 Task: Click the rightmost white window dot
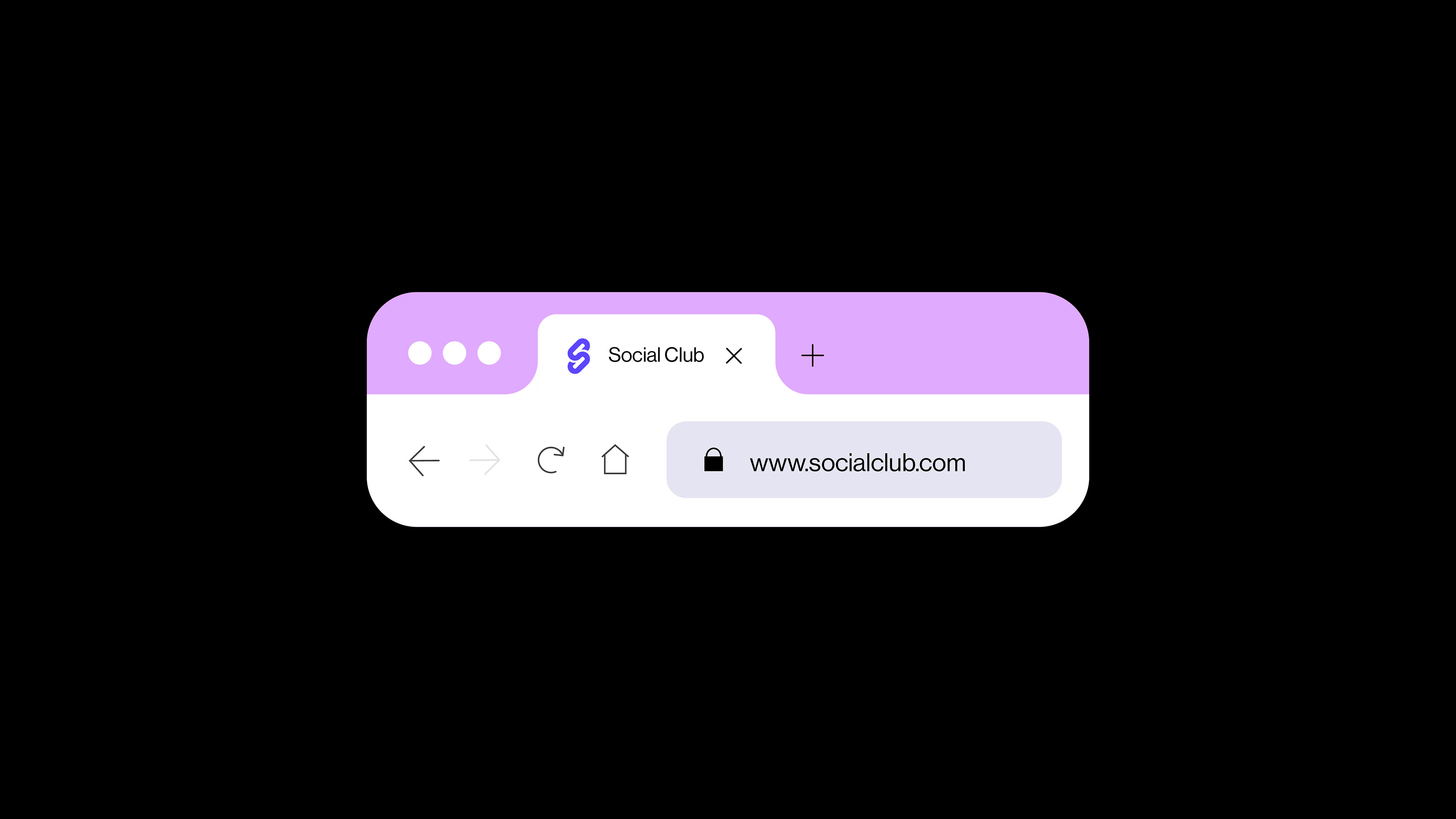[489, 353]
